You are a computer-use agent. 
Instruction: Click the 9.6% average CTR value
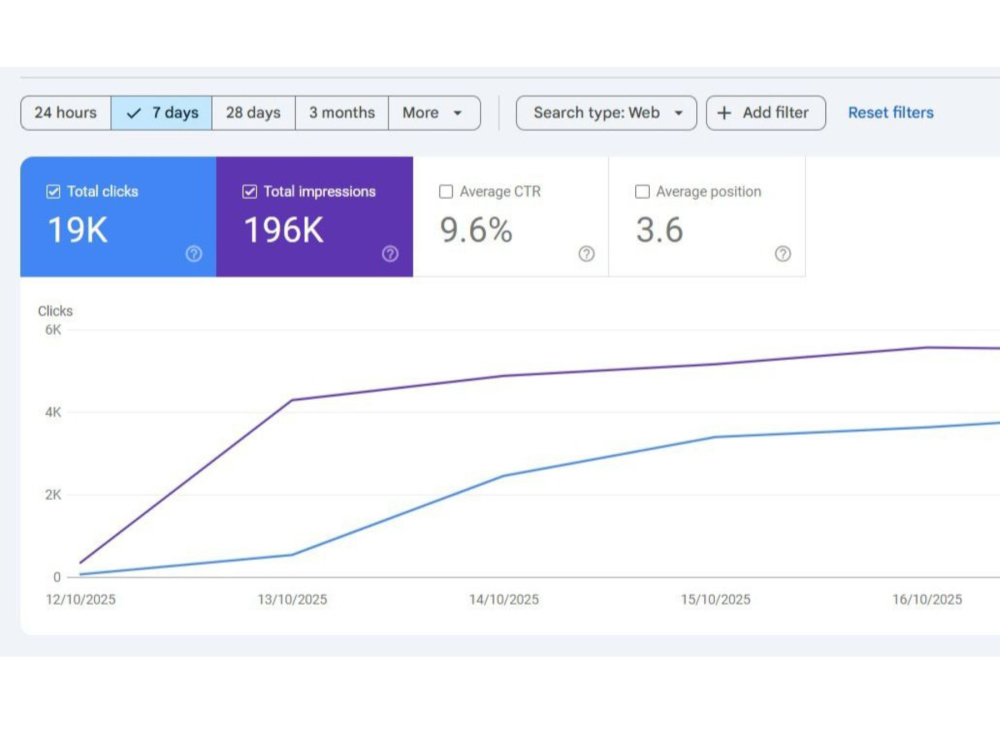click(x=476, y=230)
